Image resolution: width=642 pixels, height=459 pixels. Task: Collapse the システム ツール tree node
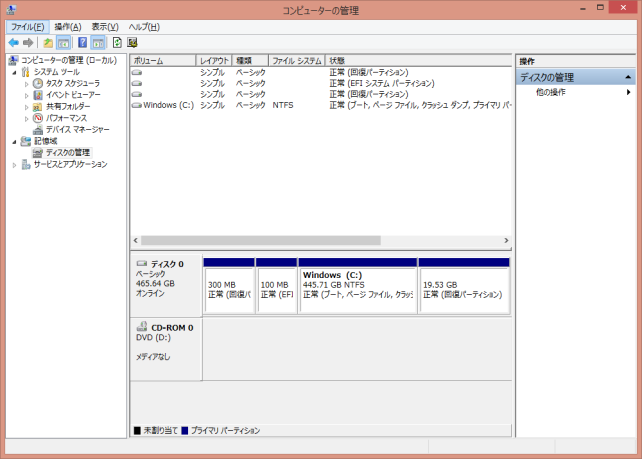click(x=15, y=72)
